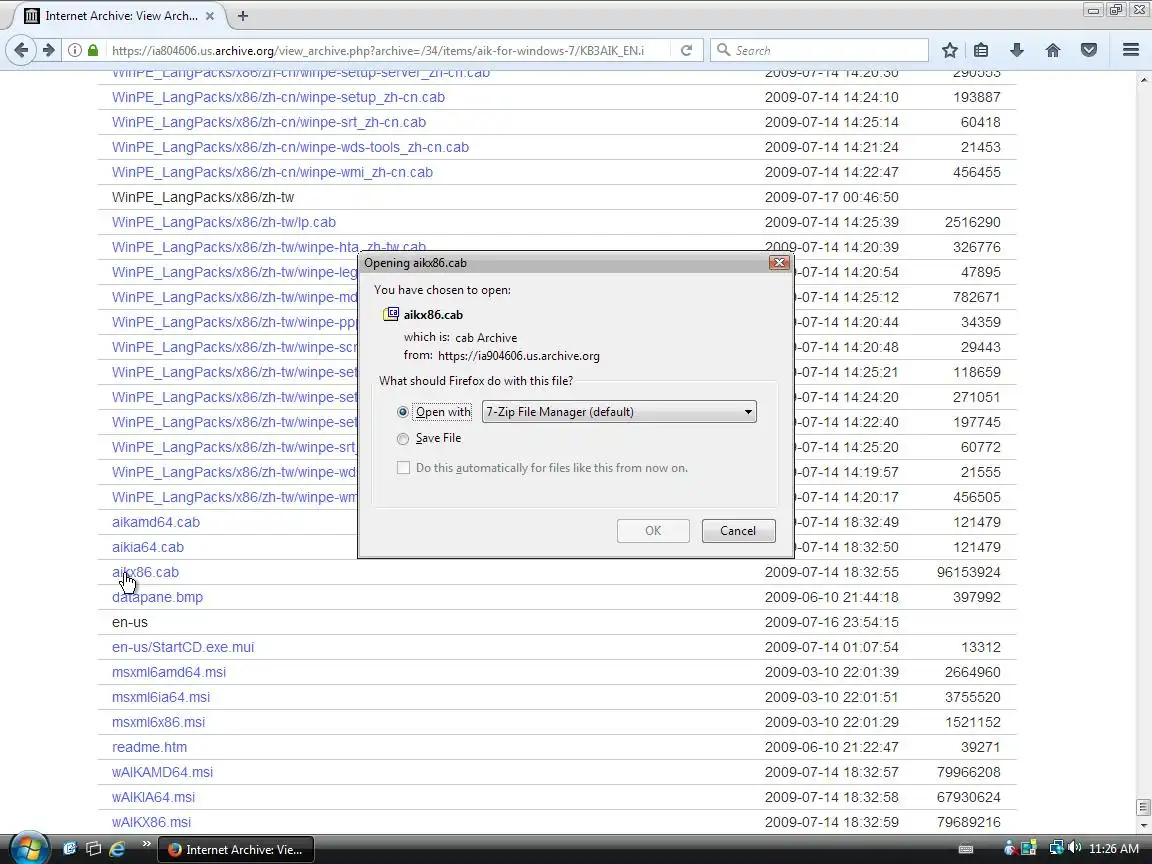Switch to Internet Archive taskbar button

pos(237,849)
